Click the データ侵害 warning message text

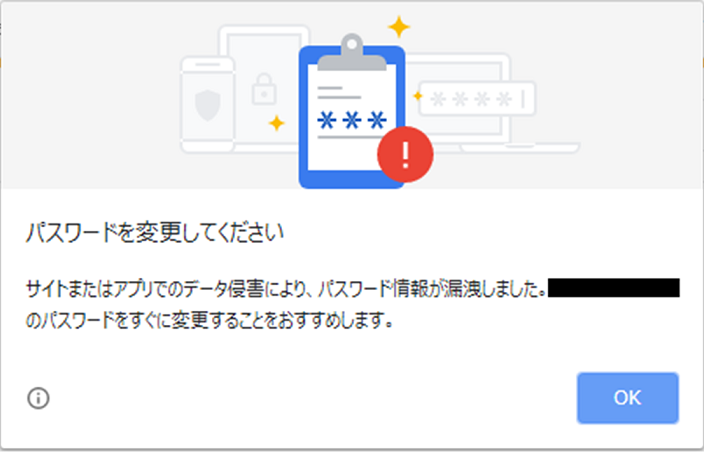point(286,289)
